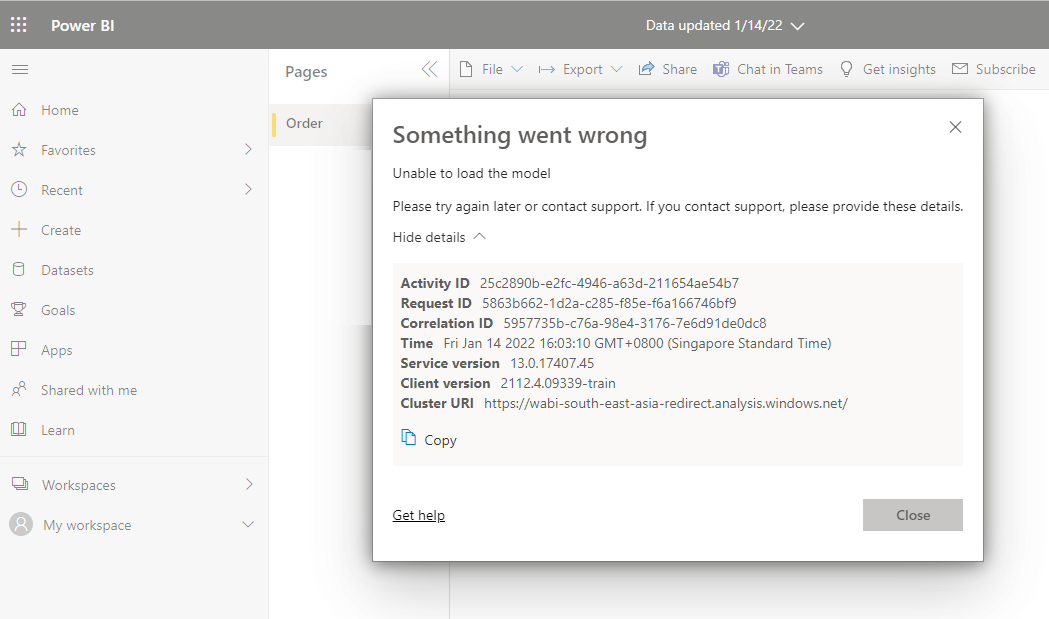Click the Subscribe envelope icon
The width and height of the screenshot is (1049, 619).
click(960, 68)
